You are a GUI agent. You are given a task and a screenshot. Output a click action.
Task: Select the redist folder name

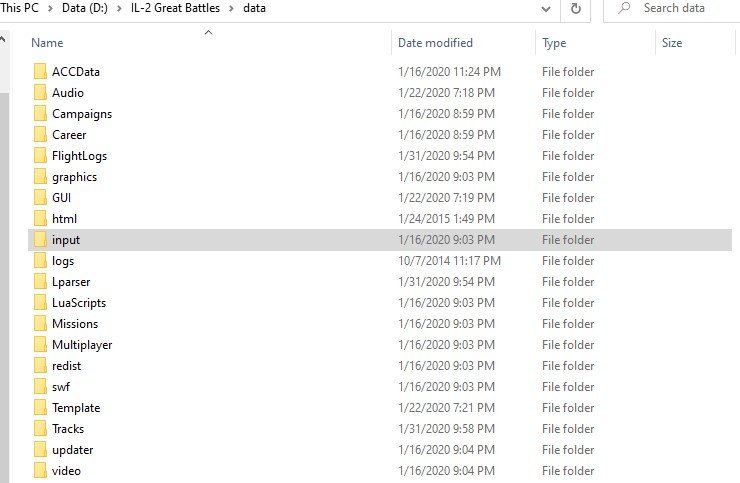(67, 365)
